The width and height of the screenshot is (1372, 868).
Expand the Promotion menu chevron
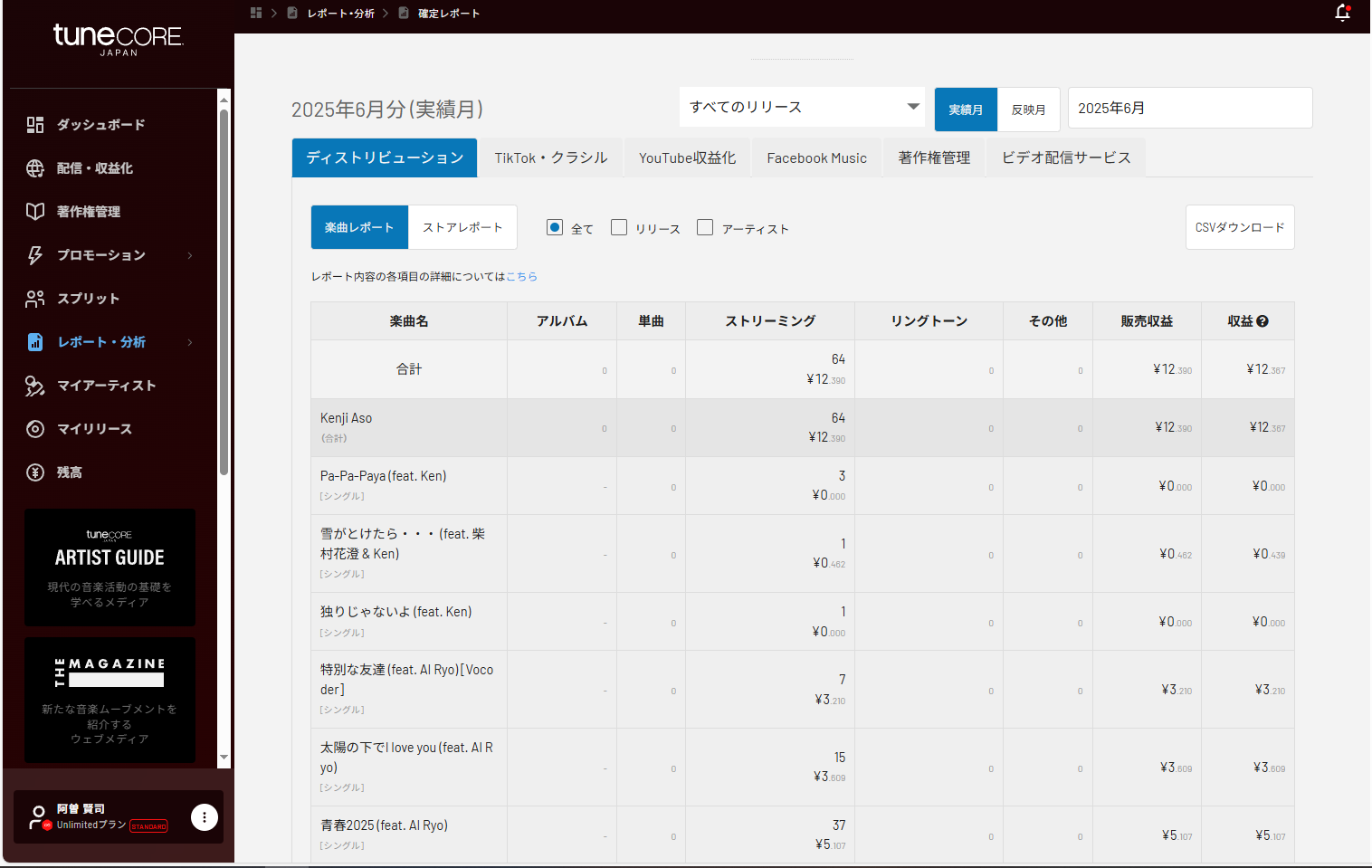(x=190, y=255)
